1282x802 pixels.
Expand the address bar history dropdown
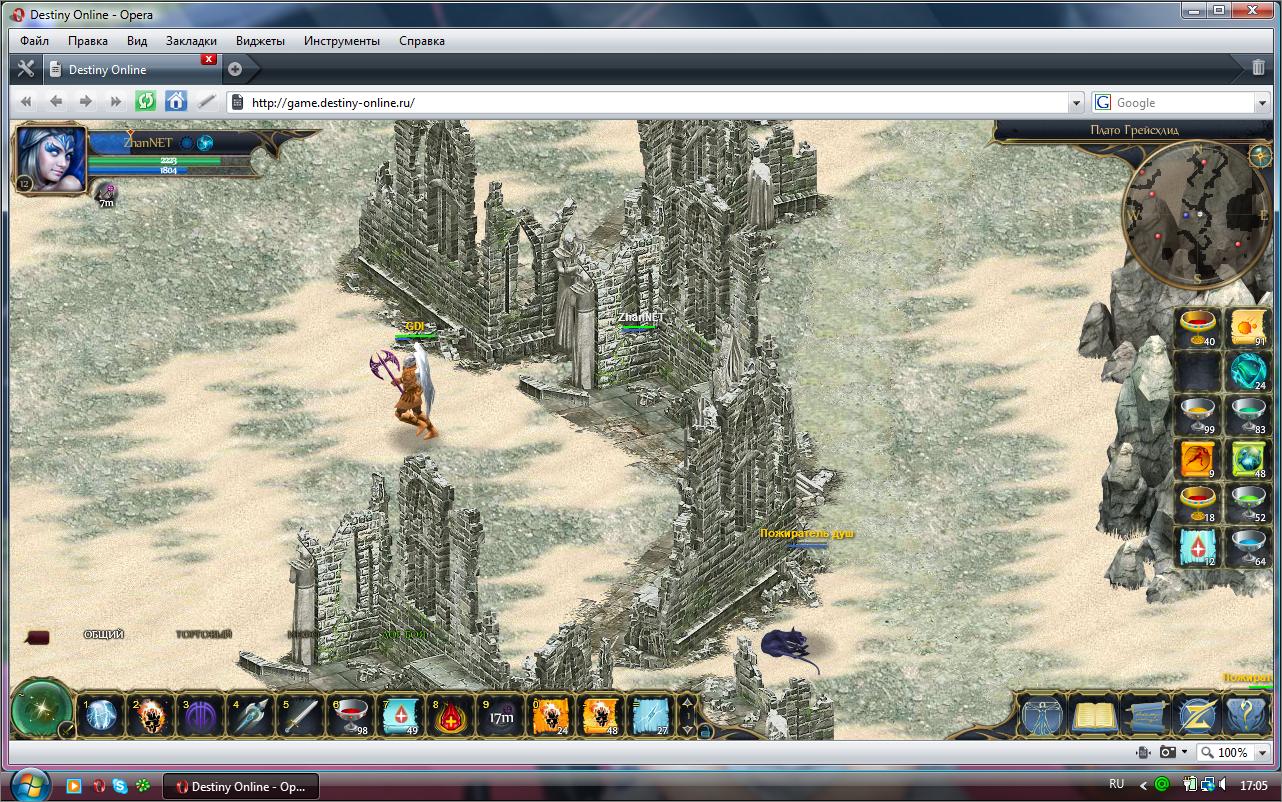pyautogui.click(x=1076, y=102)
